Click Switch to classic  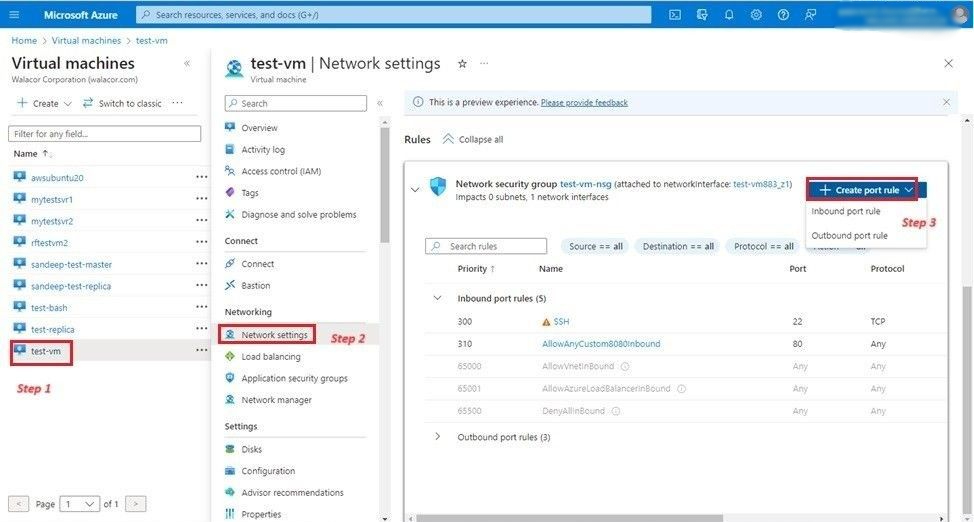(x=122, y=103)
